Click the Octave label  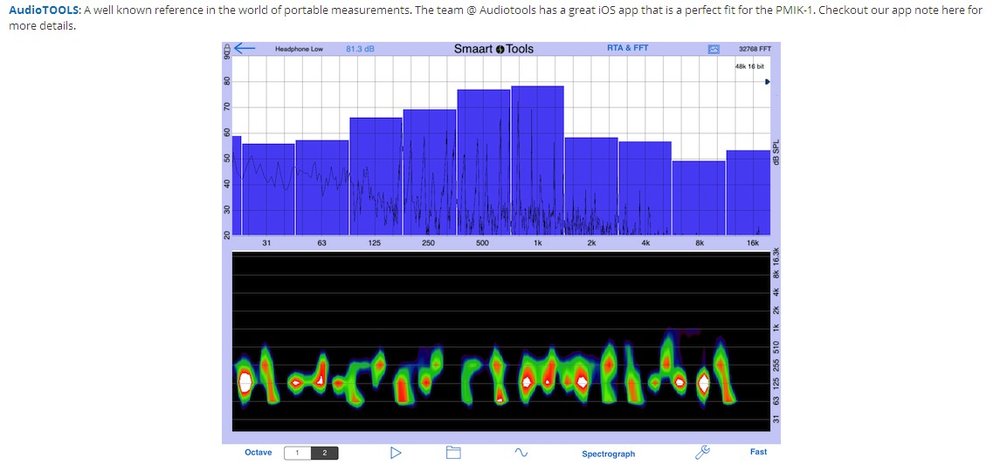point(258,453)
